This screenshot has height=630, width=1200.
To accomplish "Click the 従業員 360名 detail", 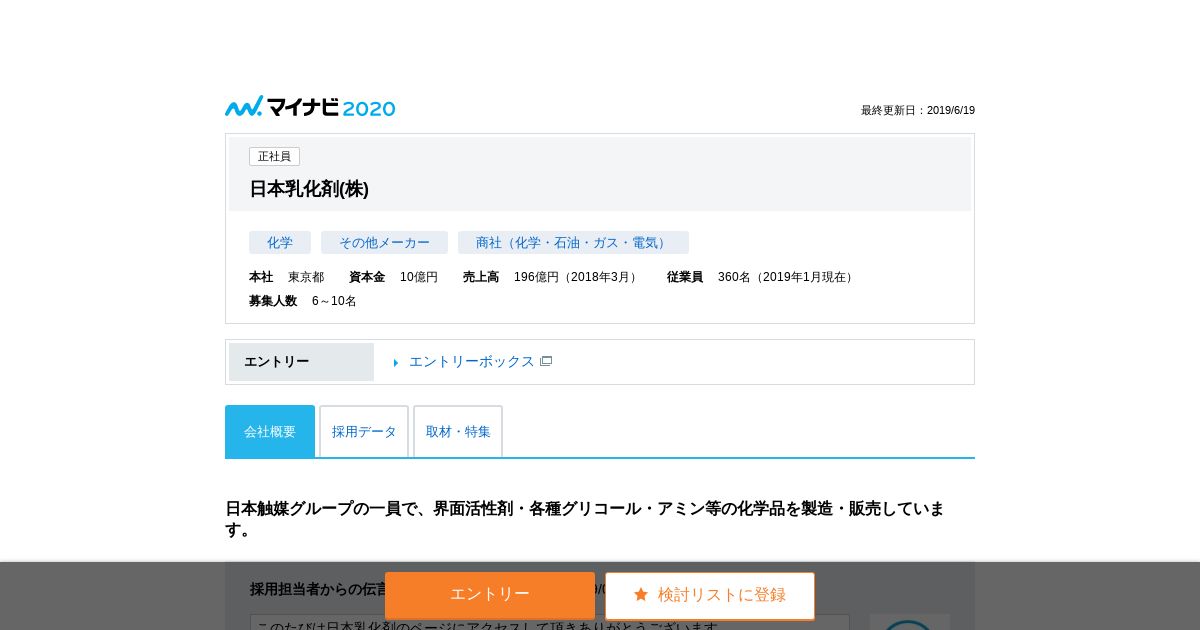I will click(762, 277).
